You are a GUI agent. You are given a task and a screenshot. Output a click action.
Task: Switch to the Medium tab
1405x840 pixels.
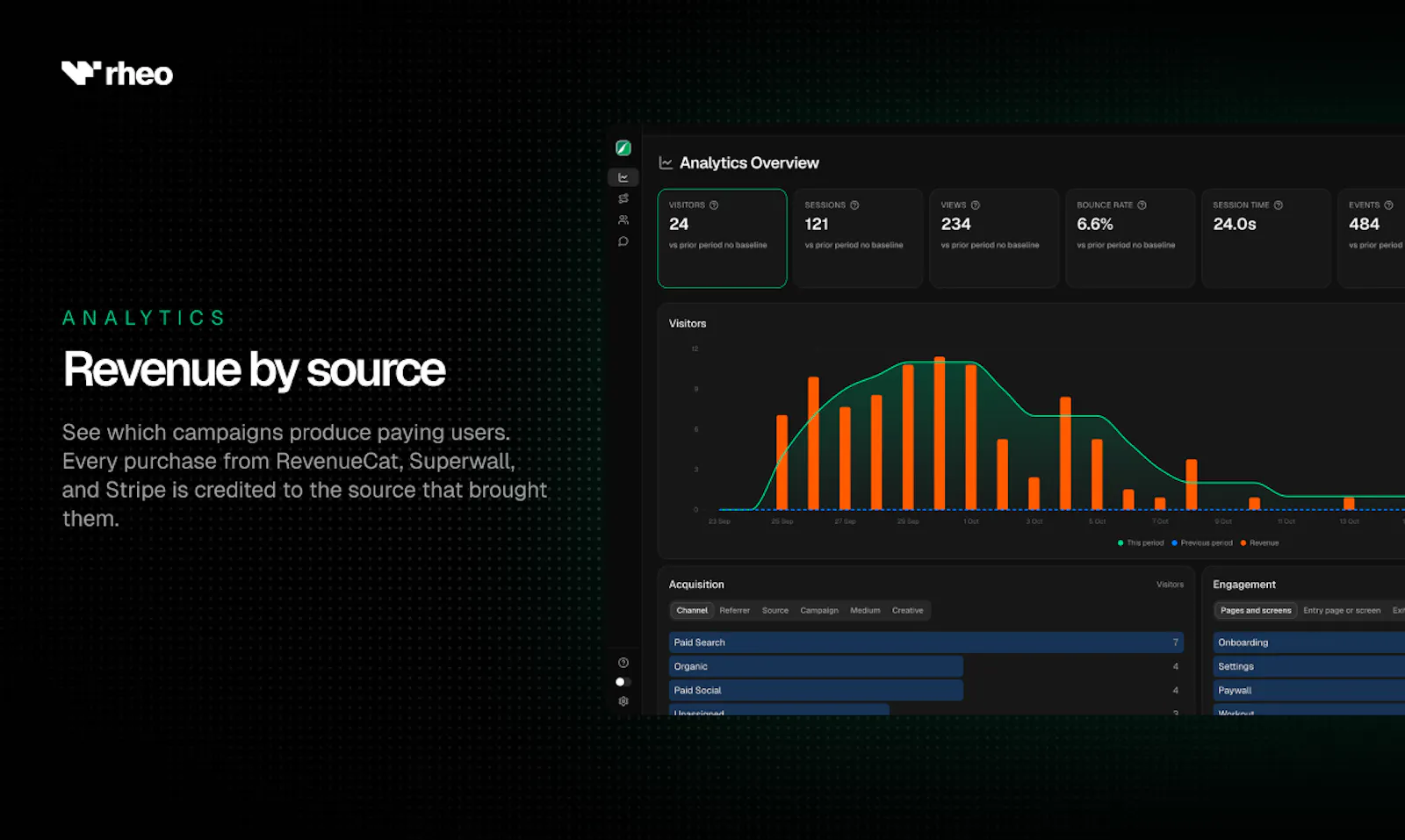pos(865,611)
